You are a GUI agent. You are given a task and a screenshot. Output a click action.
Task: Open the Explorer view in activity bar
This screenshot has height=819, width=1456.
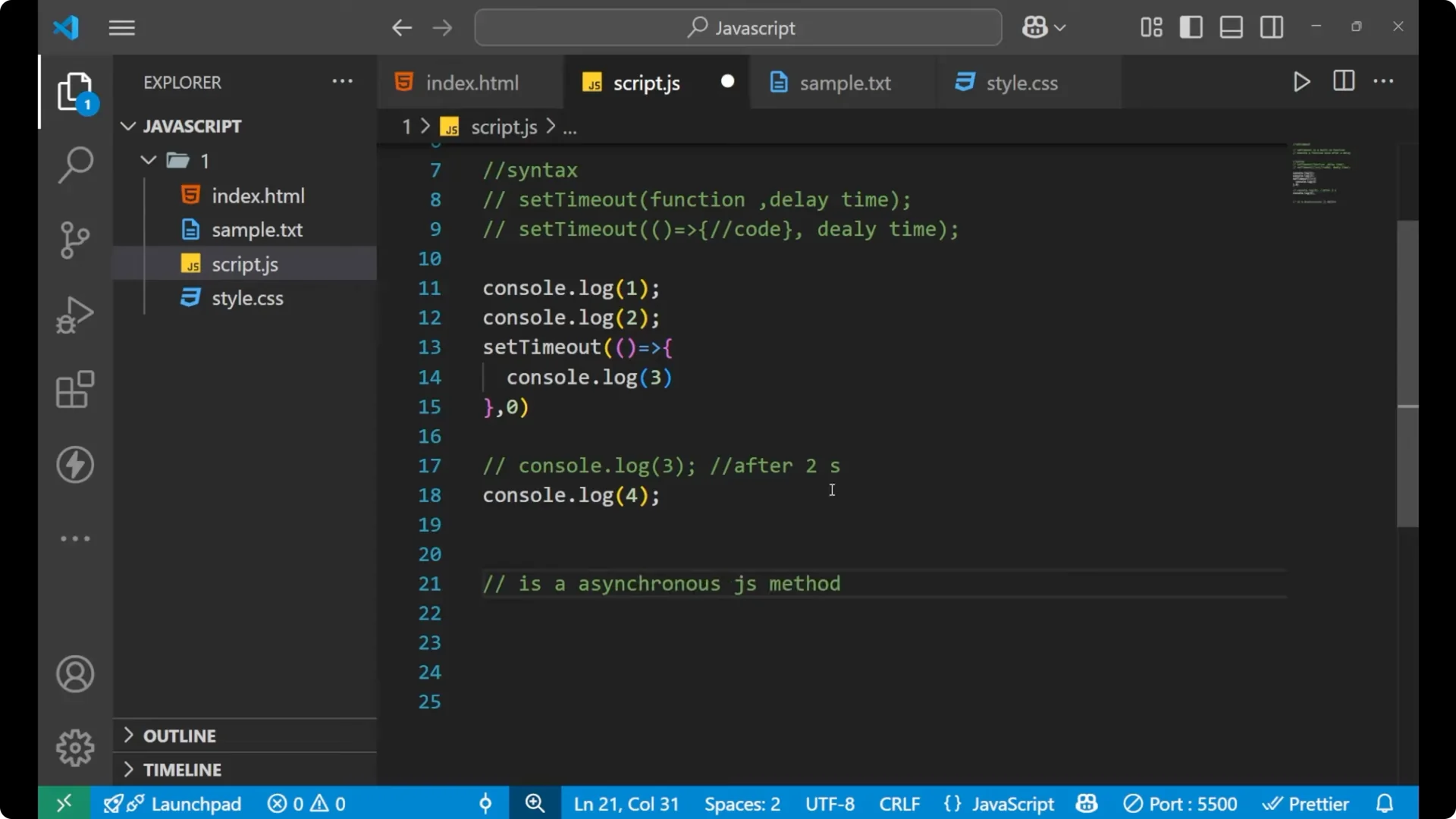click(75, 91)
